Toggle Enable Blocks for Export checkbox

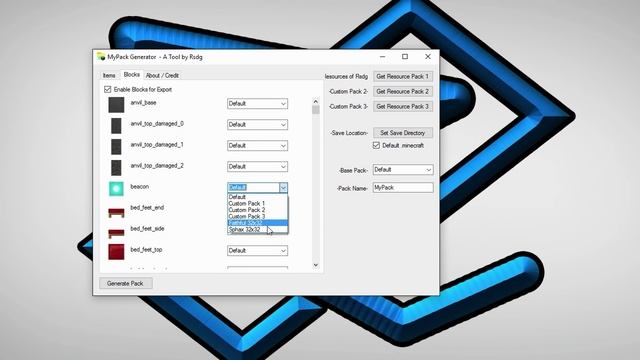tap(107, 89)
